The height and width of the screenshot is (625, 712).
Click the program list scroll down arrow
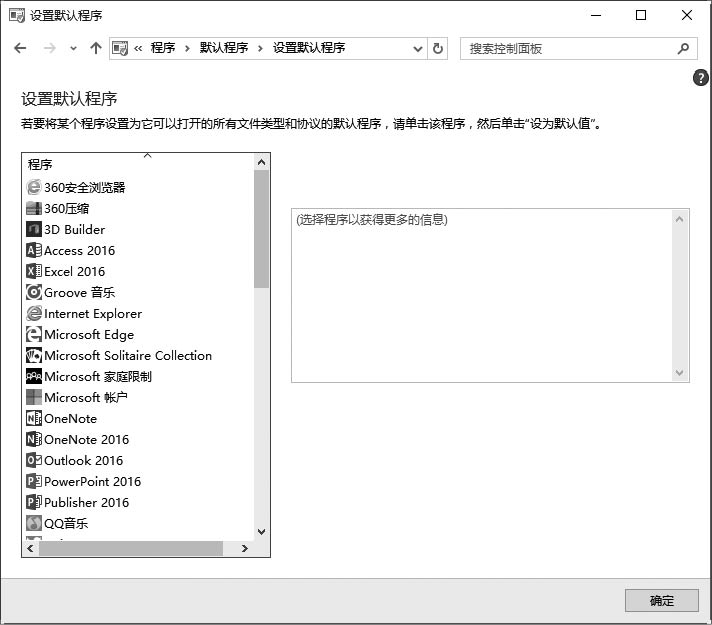[x=262, y=531]
